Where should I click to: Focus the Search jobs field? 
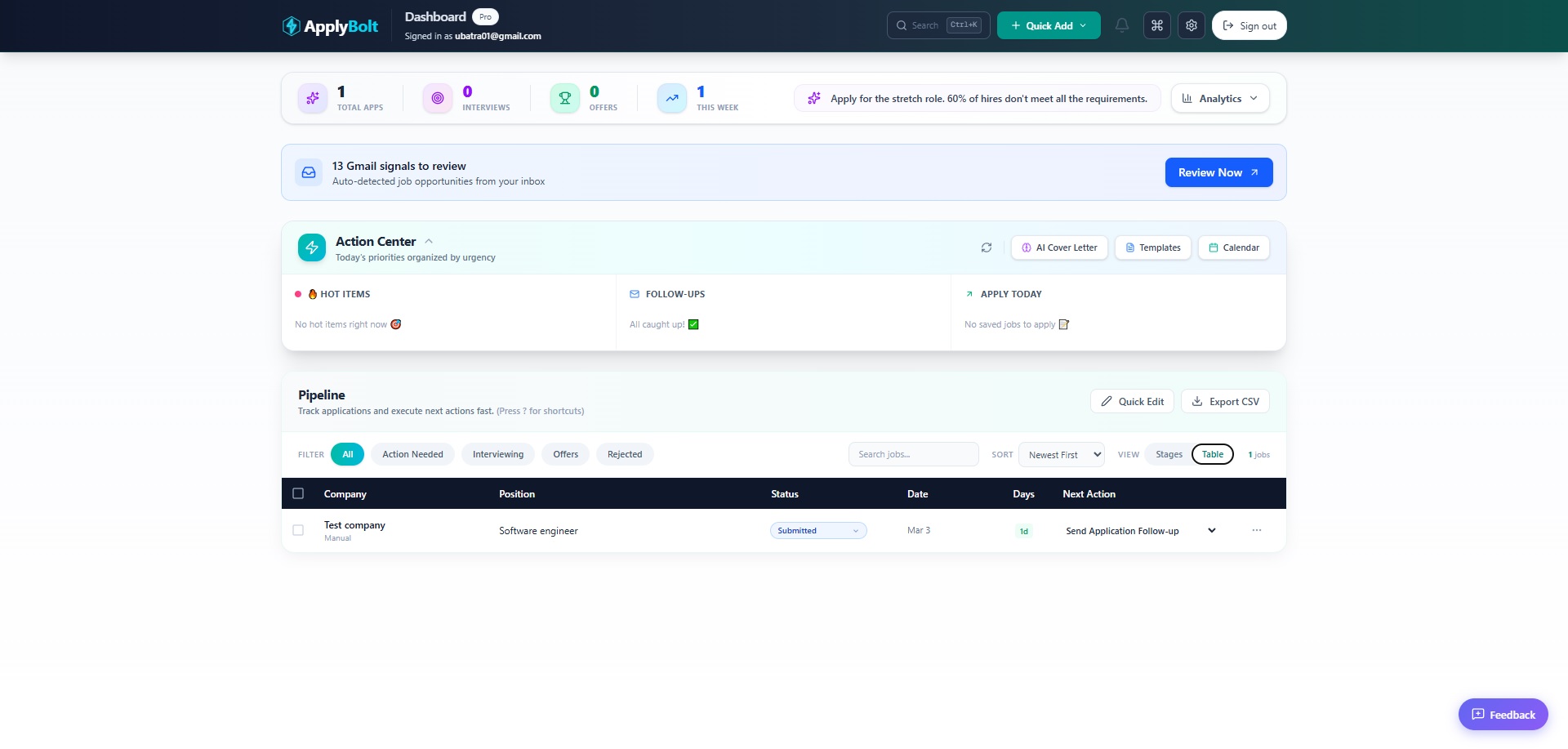(914, 454)
